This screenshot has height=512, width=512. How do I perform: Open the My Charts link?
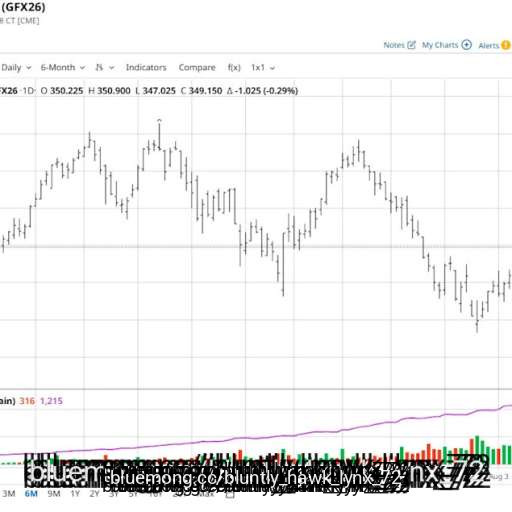coord(440,45)
